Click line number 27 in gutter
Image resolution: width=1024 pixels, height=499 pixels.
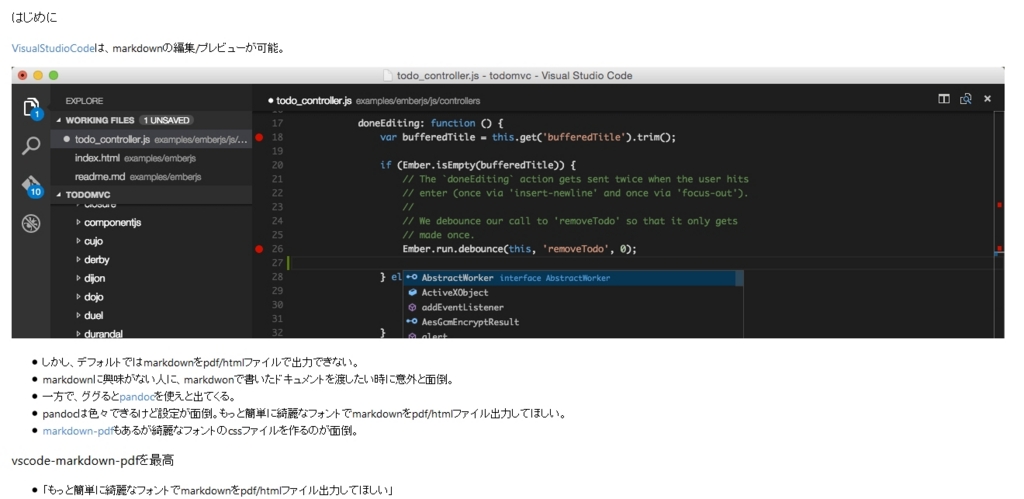click(x=278, y=263)
